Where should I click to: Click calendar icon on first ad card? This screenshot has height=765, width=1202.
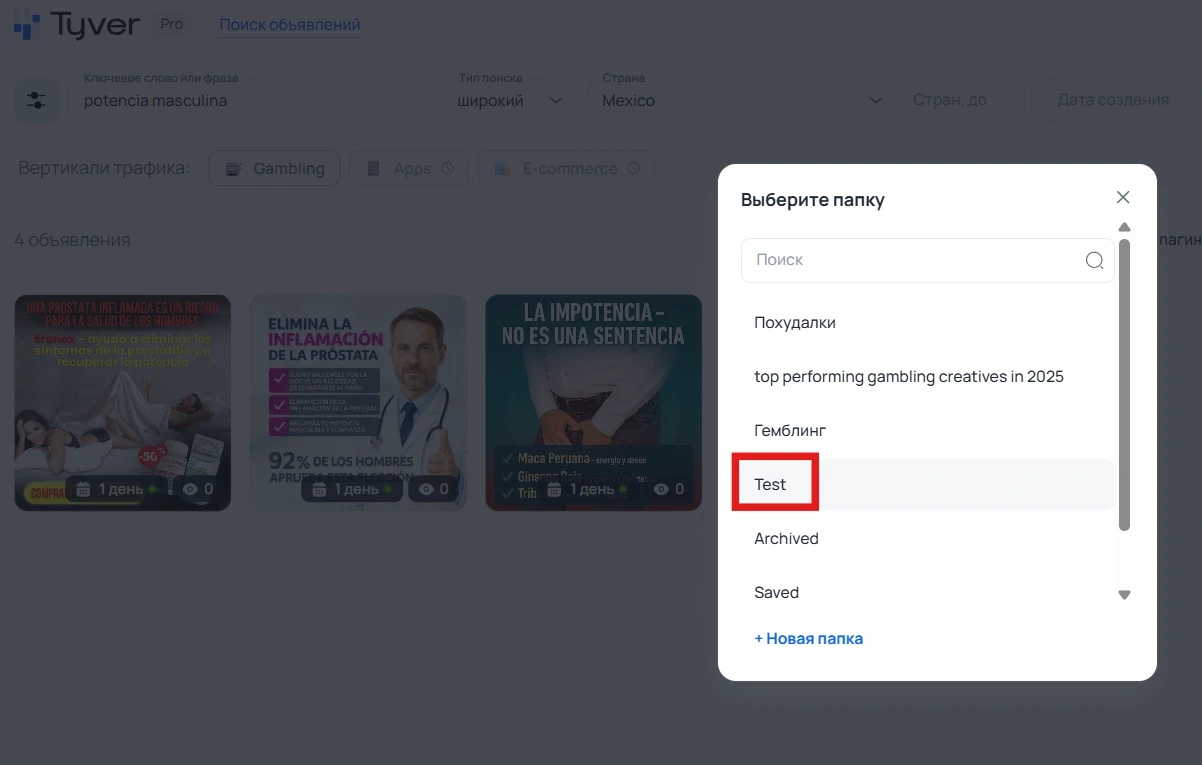(84, 489)
